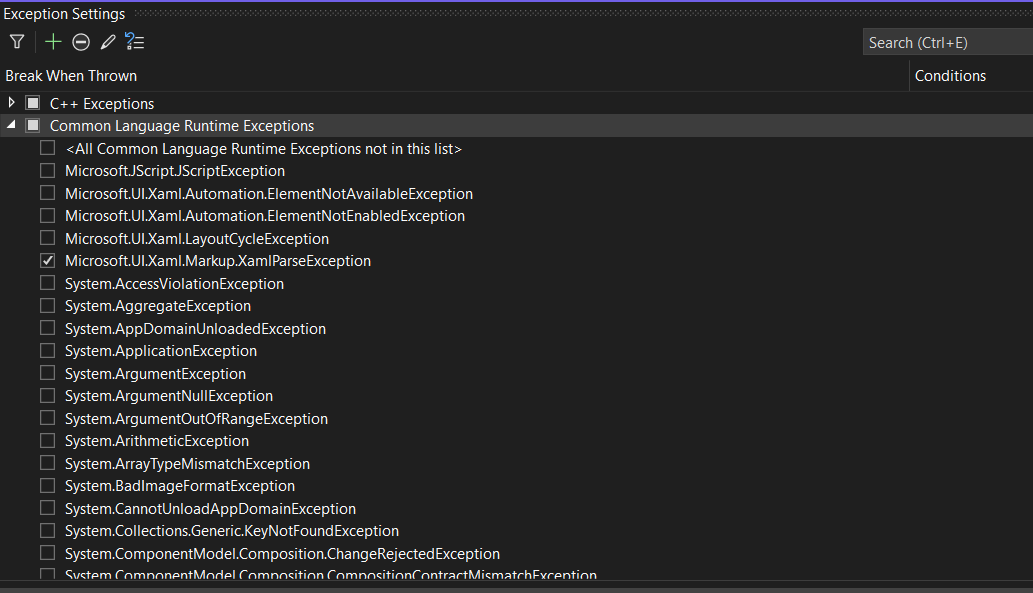Expand the C++ Exceptions node

[11, 103]
